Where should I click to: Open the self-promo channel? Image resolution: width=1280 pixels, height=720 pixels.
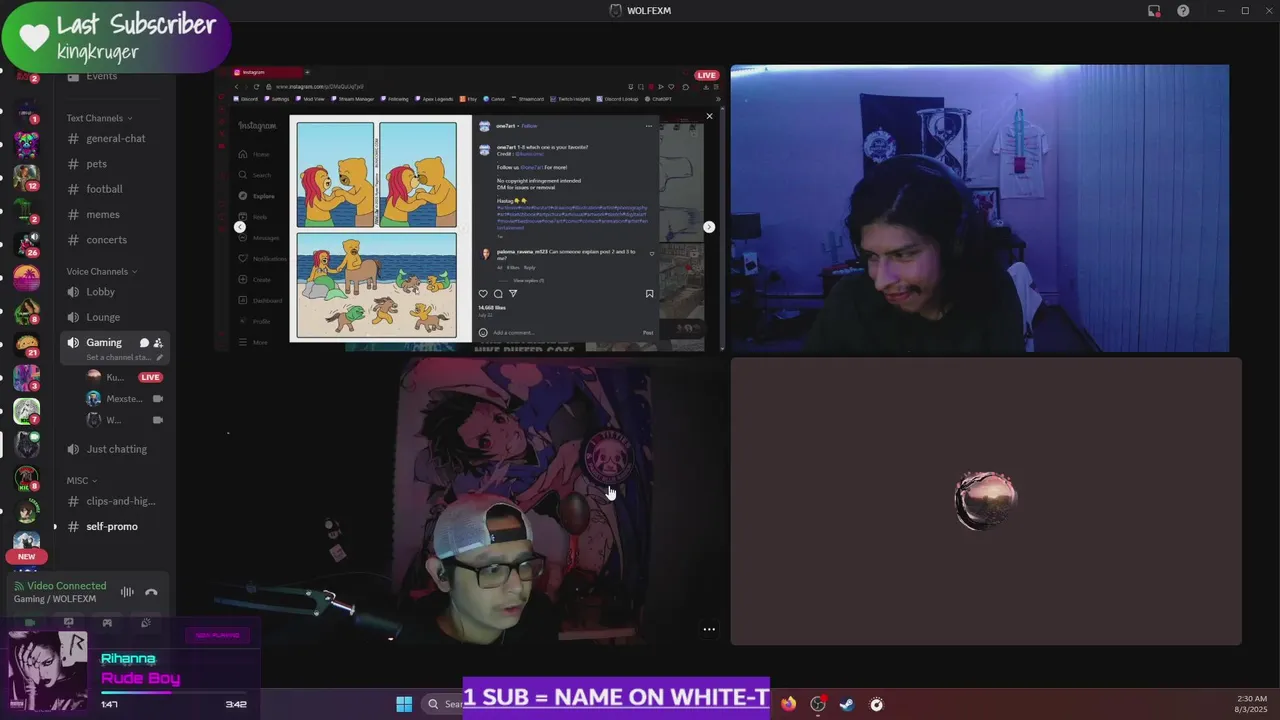pyautogui.click(x=115, y=526)
